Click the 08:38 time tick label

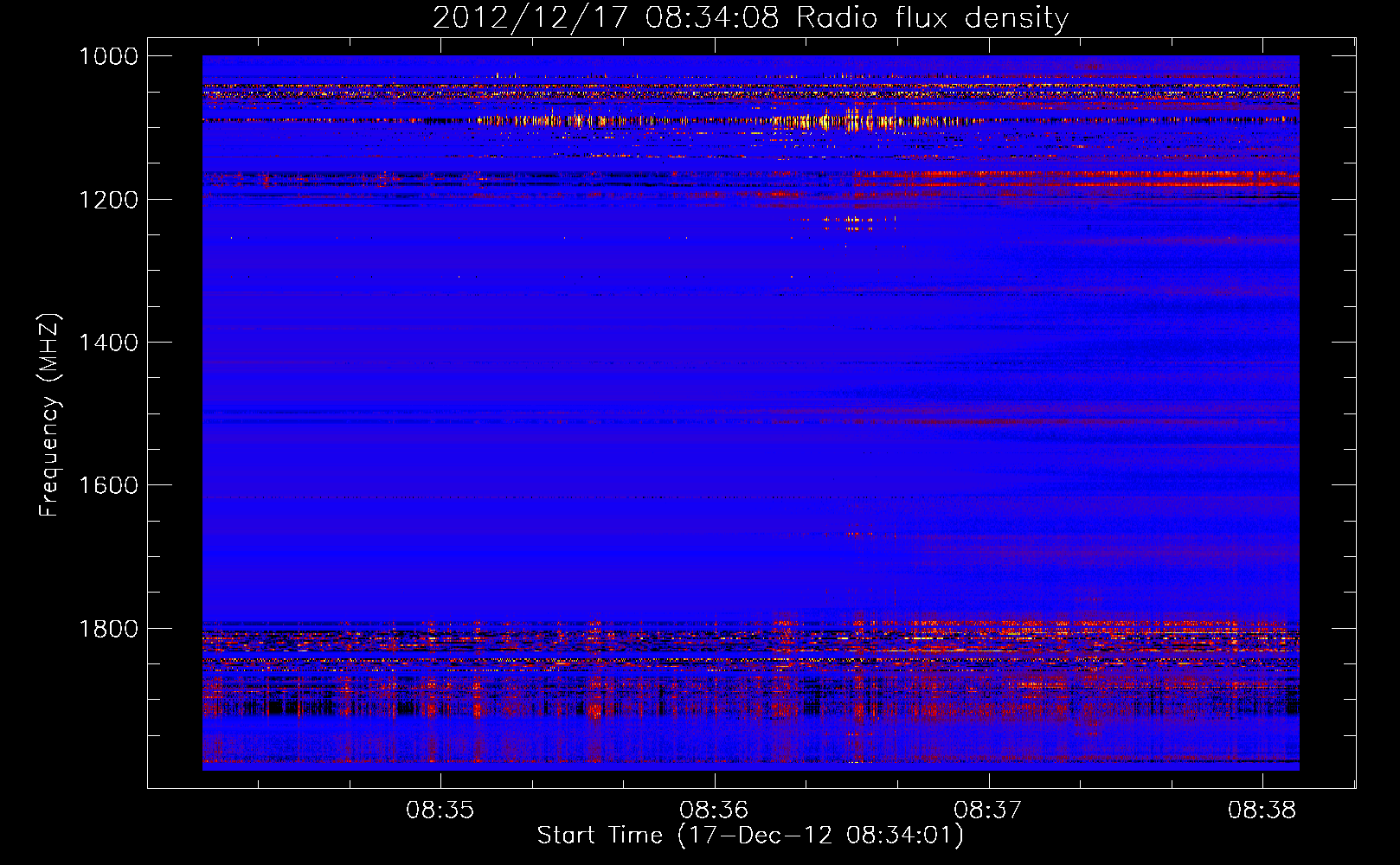pos(1262,811)
